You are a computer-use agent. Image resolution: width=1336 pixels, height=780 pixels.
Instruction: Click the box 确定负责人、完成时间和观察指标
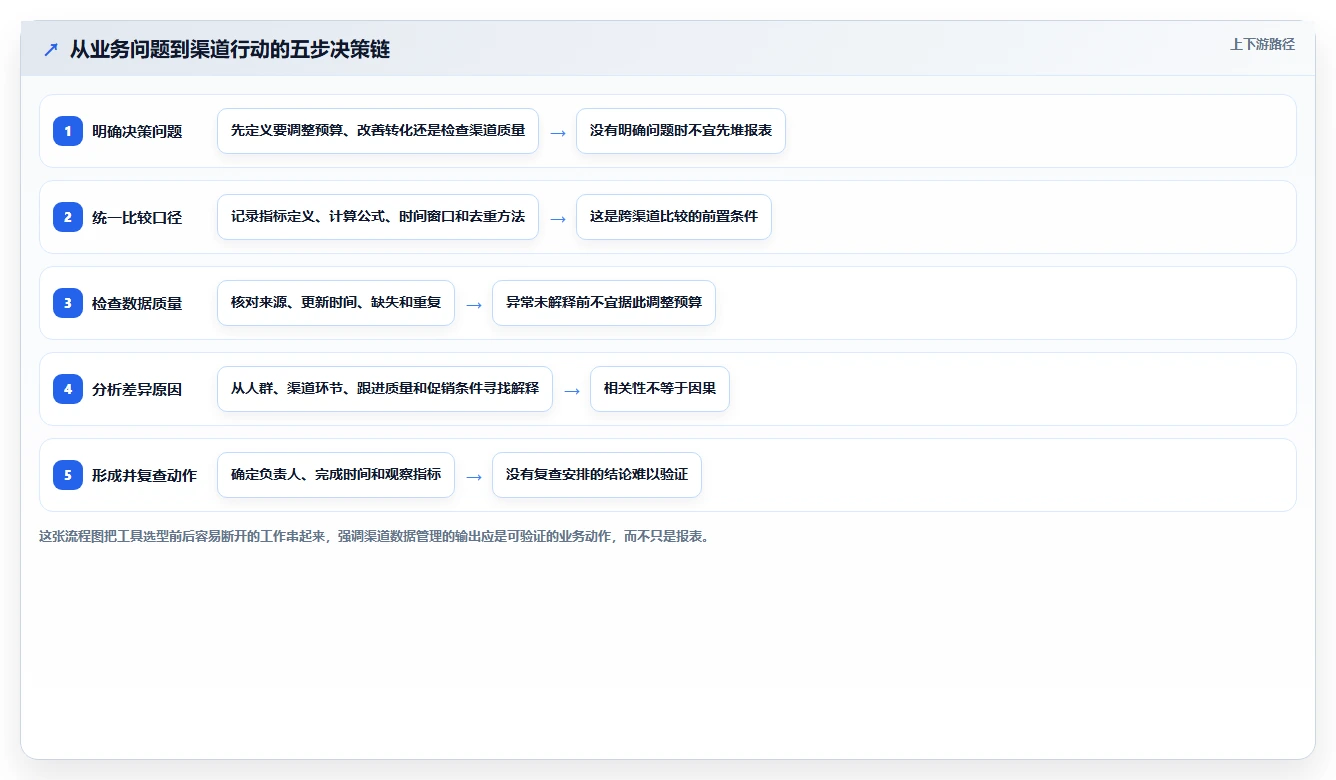click(x=336, y=475)
